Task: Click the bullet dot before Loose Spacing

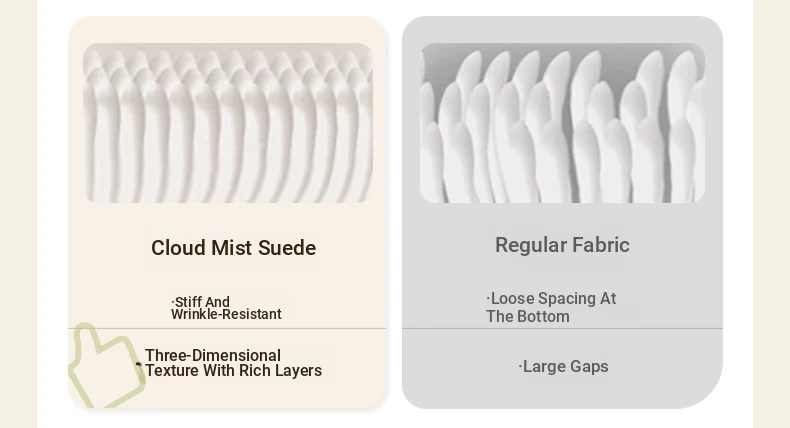Action: [x=488, y=298]
